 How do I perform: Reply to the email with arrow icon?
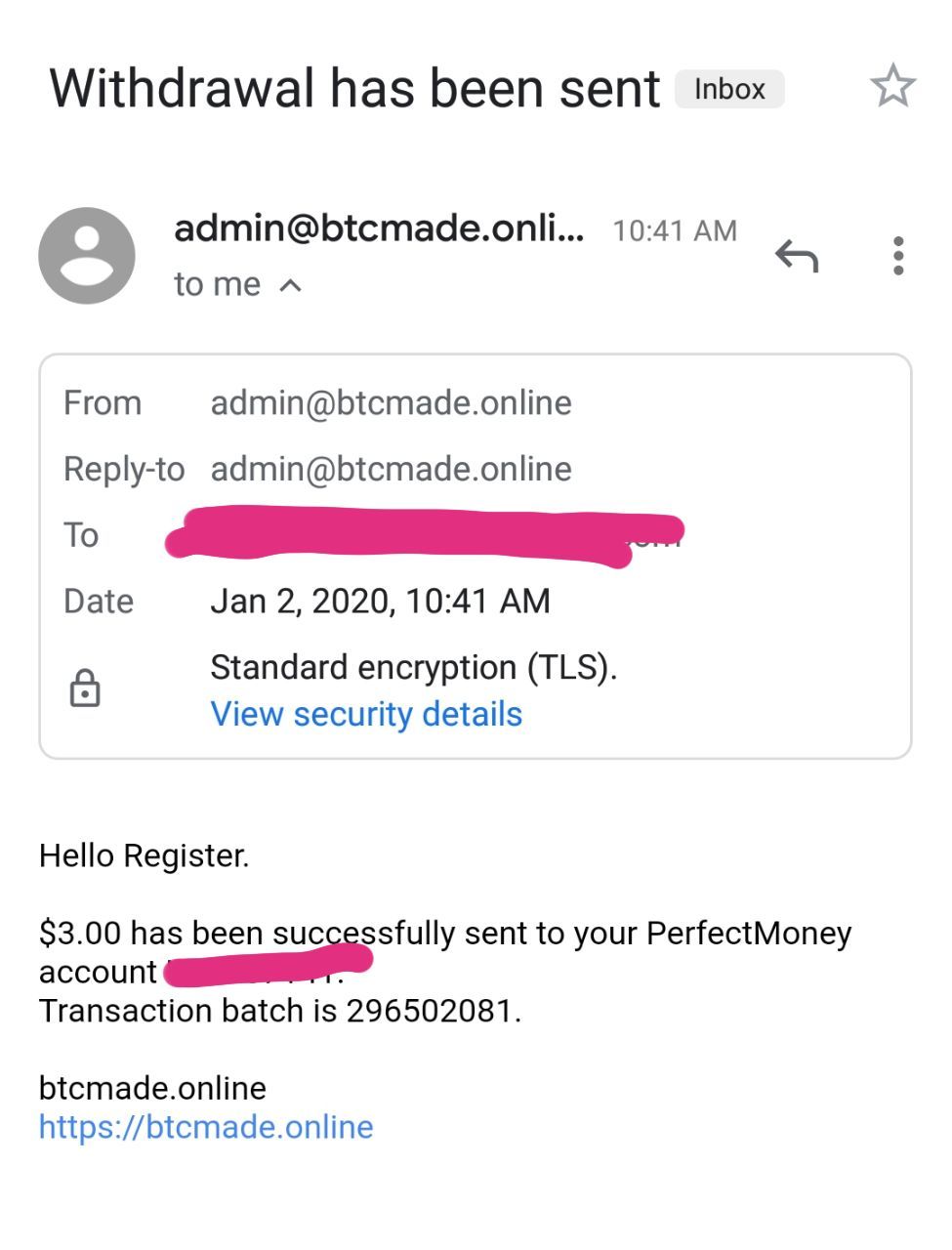point(796,257)
